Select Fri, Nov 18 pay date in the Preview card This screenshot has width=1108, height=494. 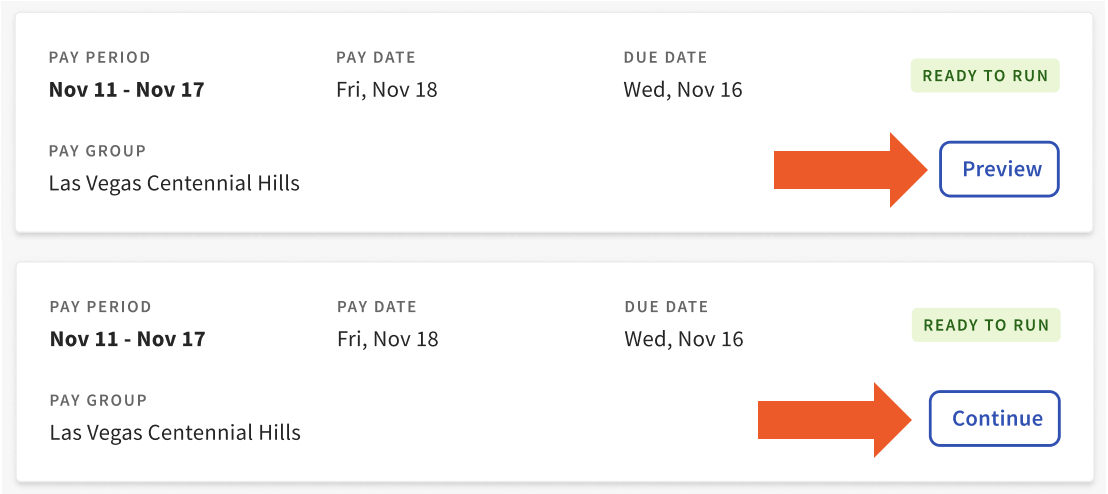pyautogui.click(x=387, y=90)
